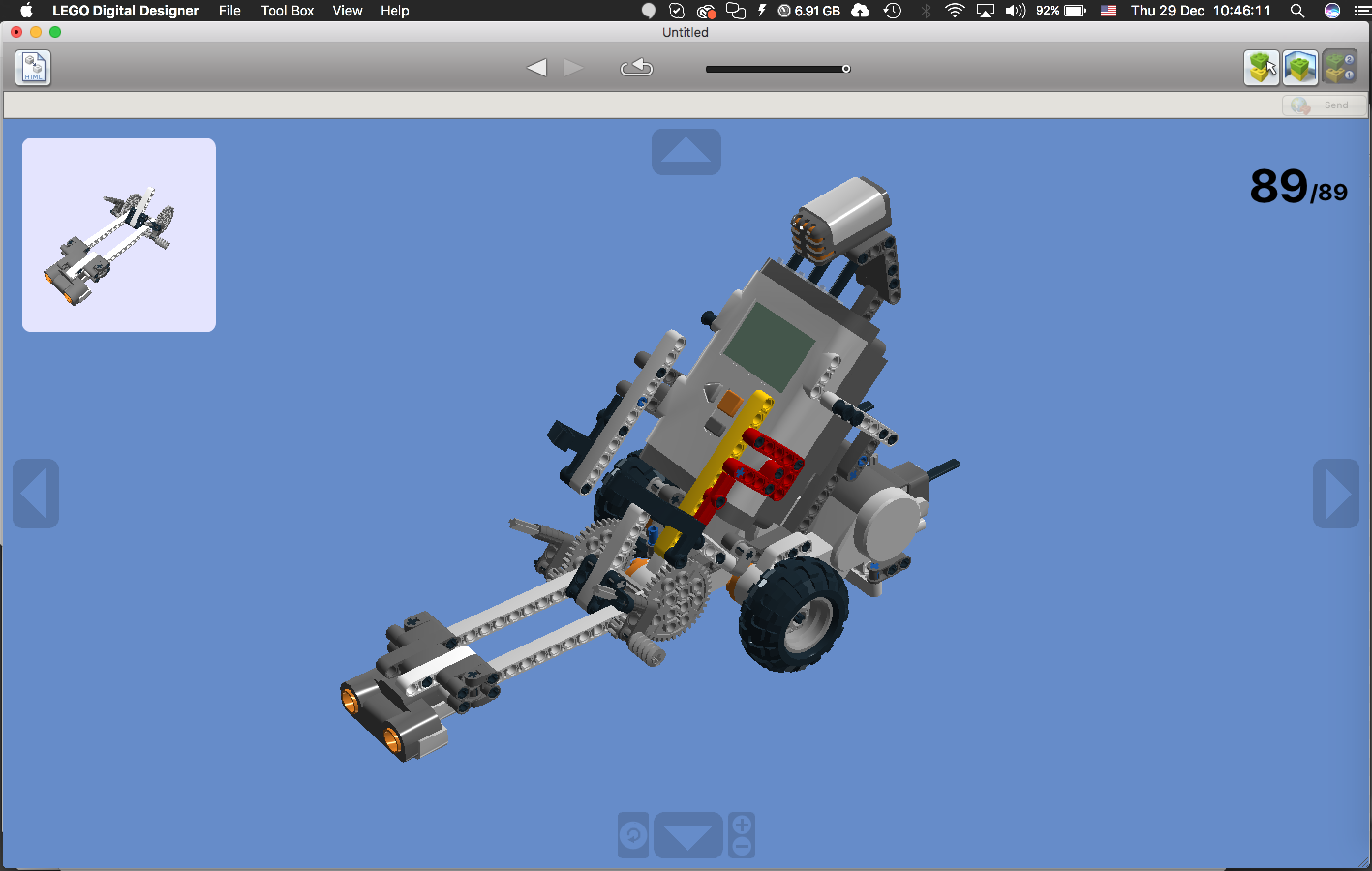Click the Bluetooth status icon
The image size is (1372, 871).
pos(925,11)
